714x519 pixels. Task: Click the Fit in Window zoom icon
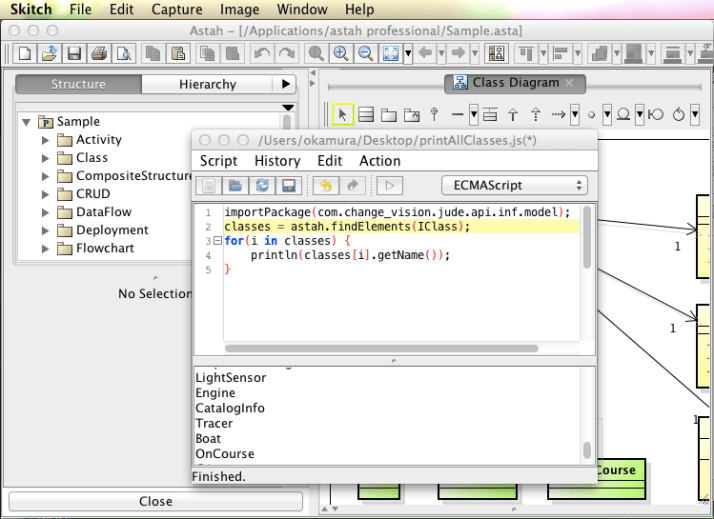click(x=391, y=54)
